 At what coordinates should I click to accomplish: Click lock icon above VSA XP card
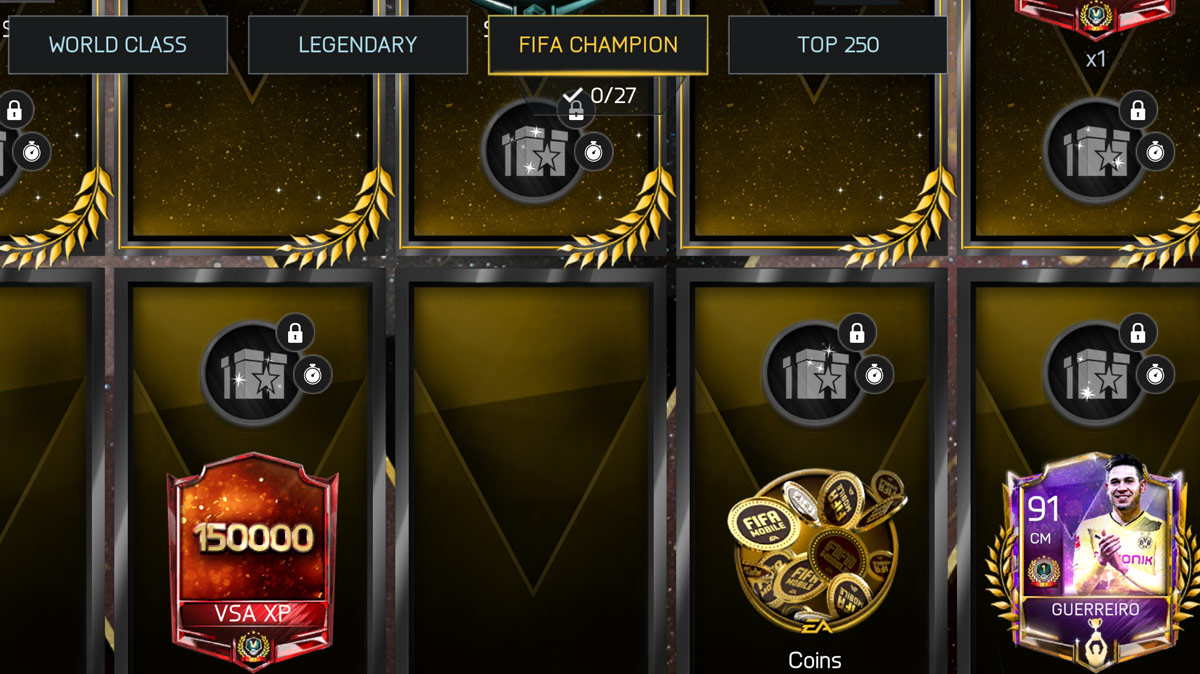tap(295, 333)
